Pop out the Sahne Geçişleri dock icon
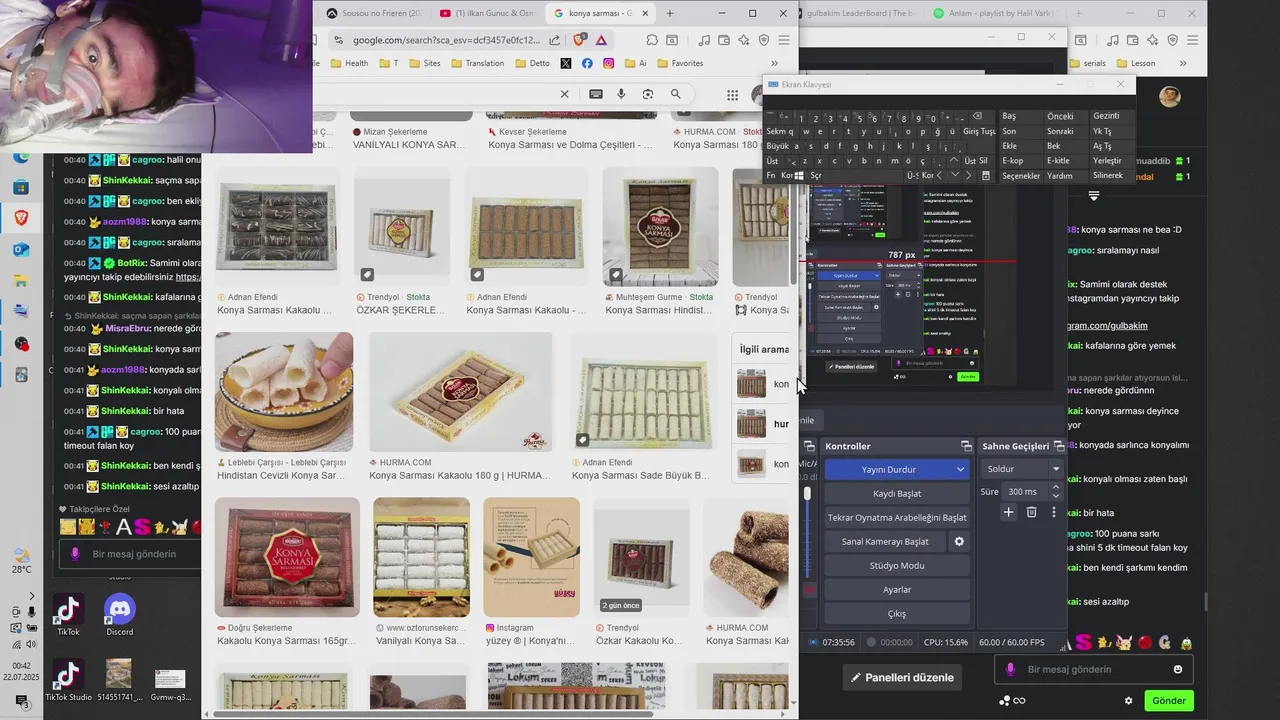This screenshot has height=720, width=1280. coord(1058,446)
